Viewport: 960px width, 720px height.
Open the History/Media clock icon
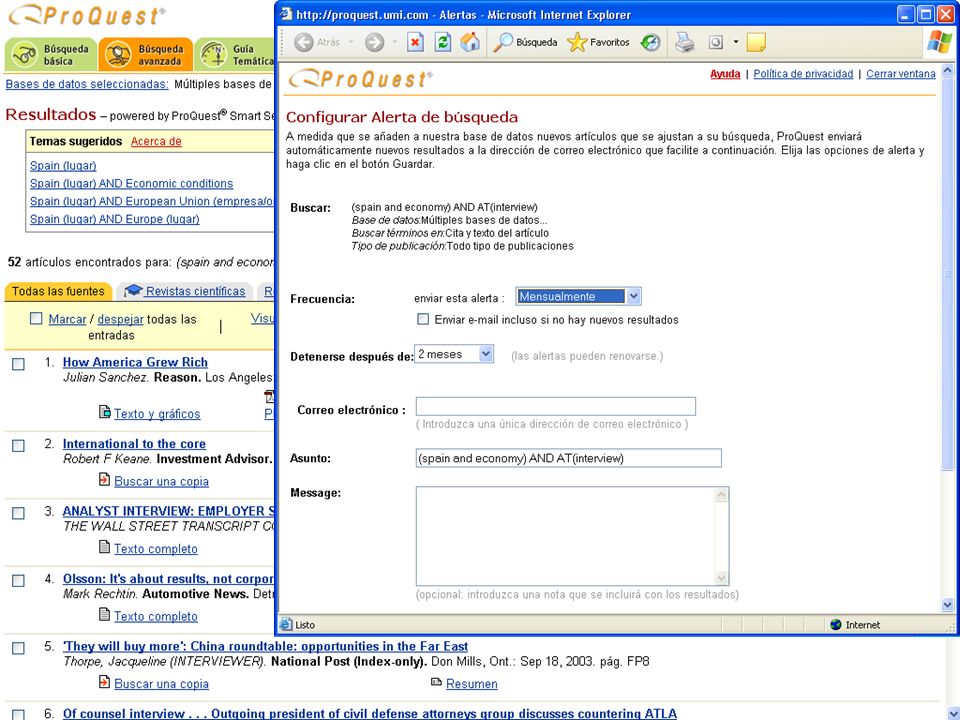[650, 42]
